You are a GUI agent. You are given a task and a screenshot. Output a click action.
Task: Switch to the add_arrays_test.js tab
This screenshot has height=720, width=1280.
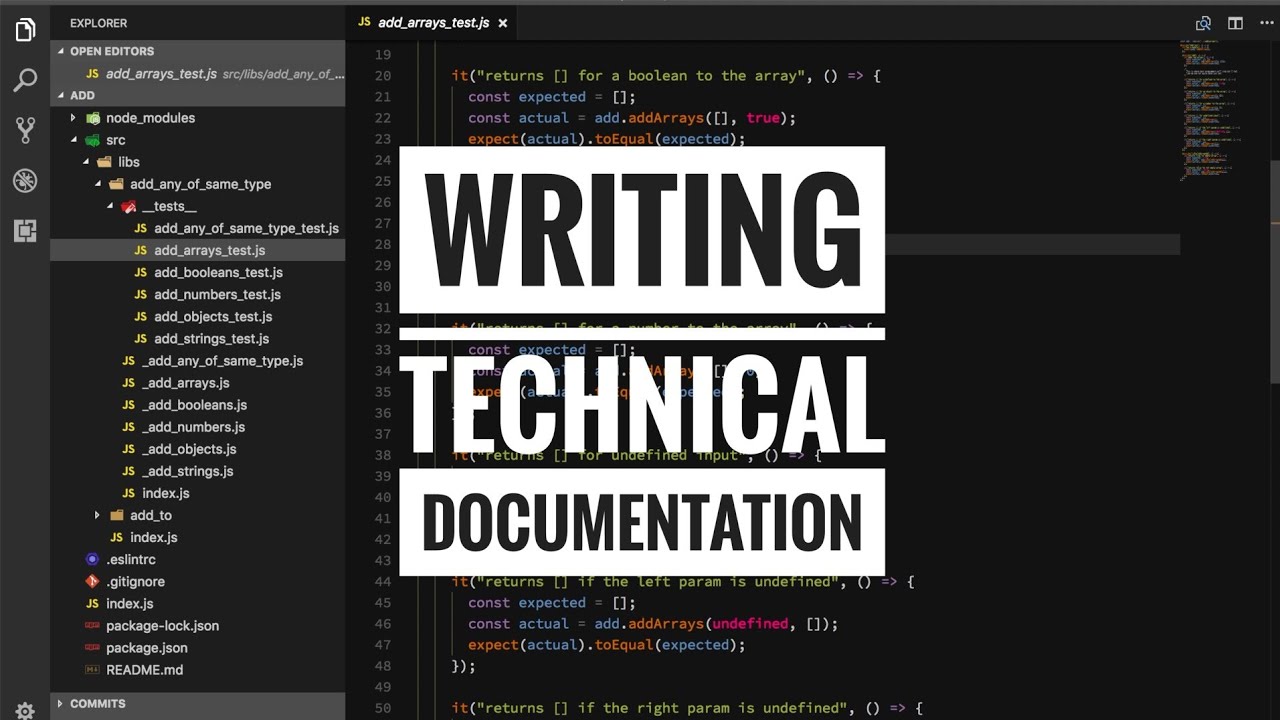(x=432, y=22)
